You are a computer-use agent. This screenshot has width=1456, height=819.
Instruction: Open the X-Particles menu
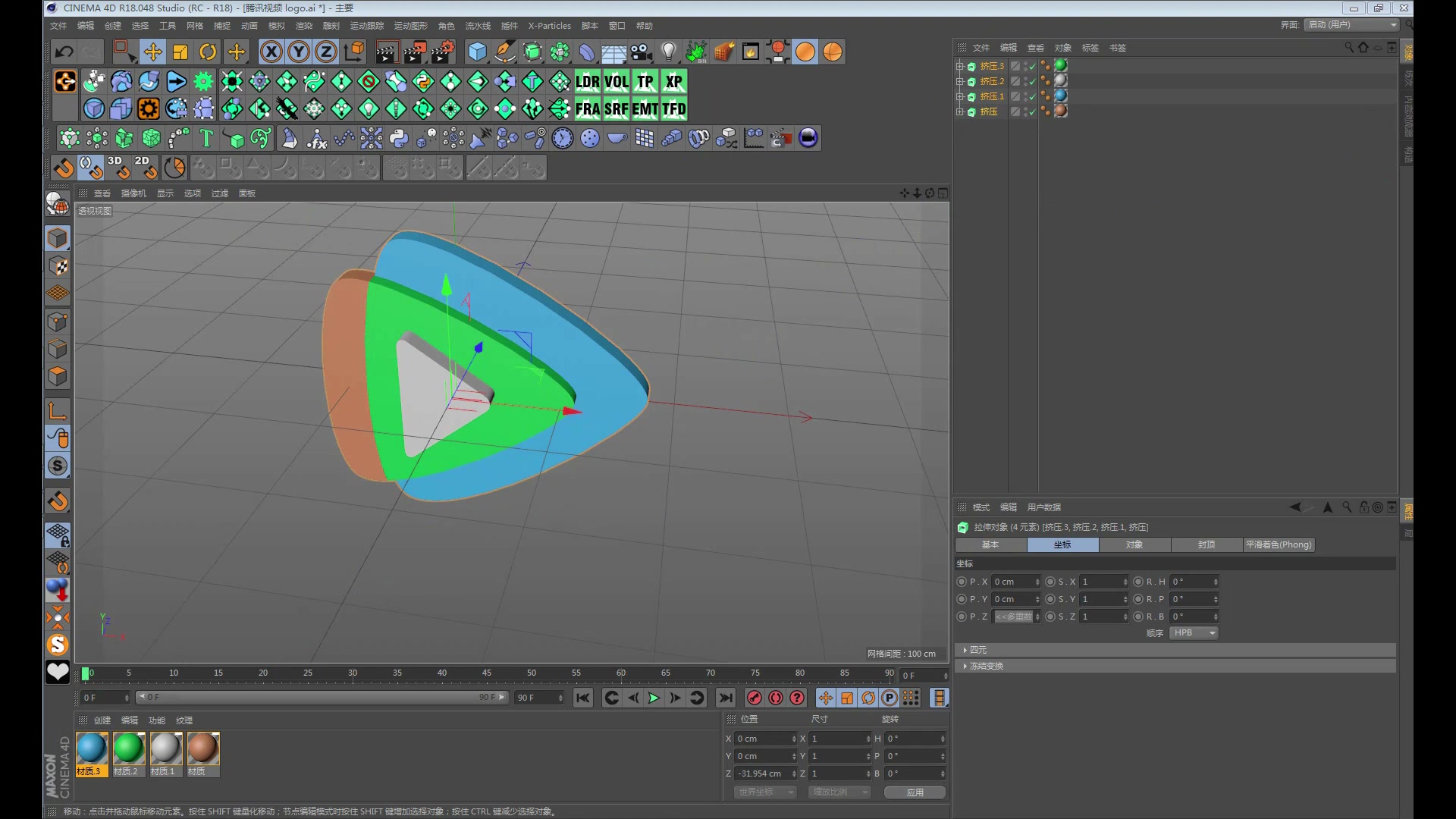coord(550,26)
